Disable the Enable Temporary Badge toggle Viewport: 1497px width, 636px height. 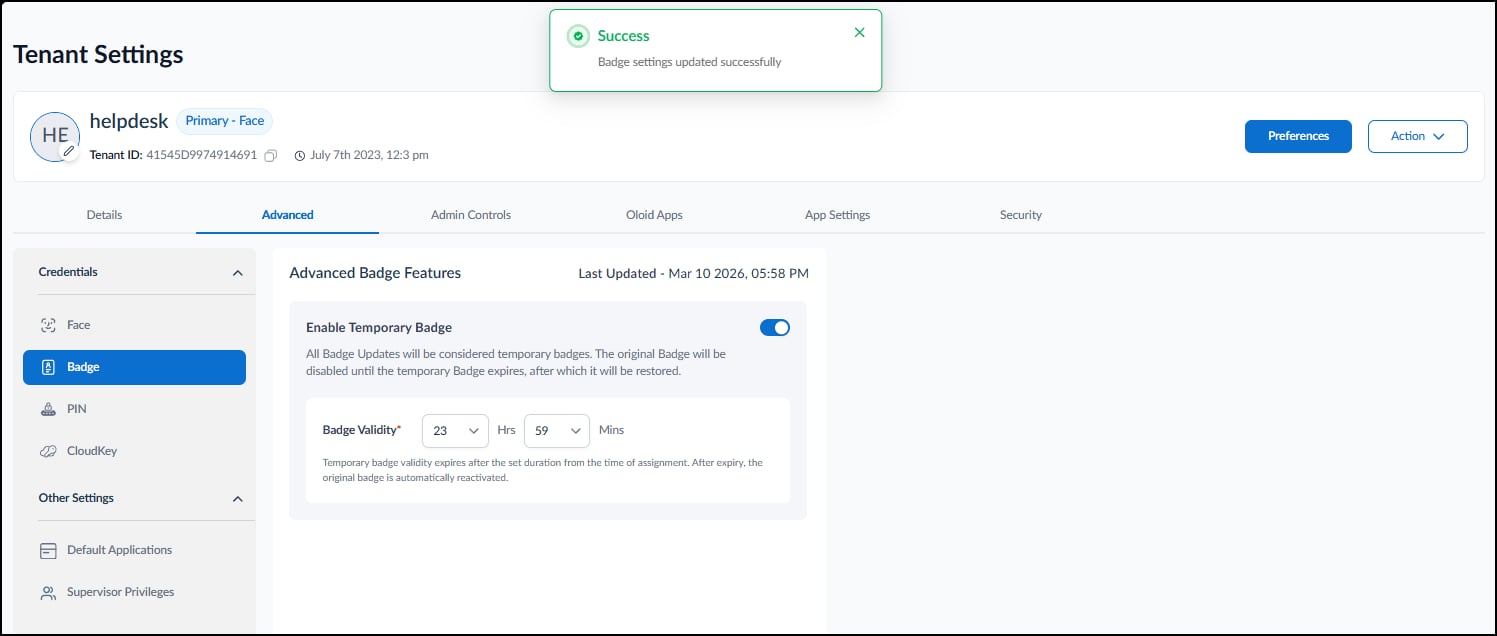pos(775,327)
